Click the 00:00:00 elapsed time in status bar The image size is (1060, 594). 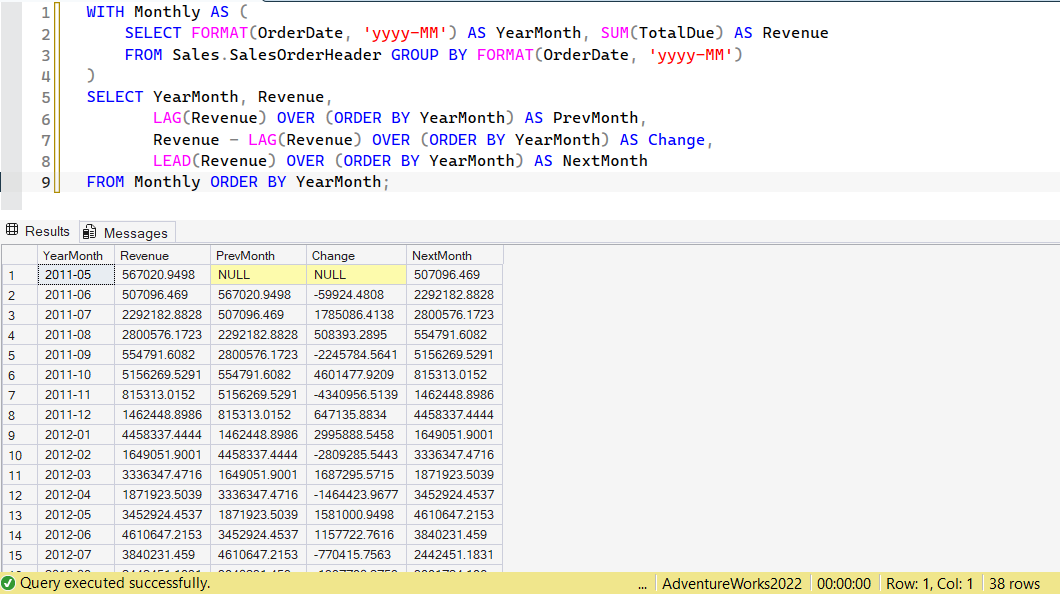pyautogui.click(x=844, y=583)
